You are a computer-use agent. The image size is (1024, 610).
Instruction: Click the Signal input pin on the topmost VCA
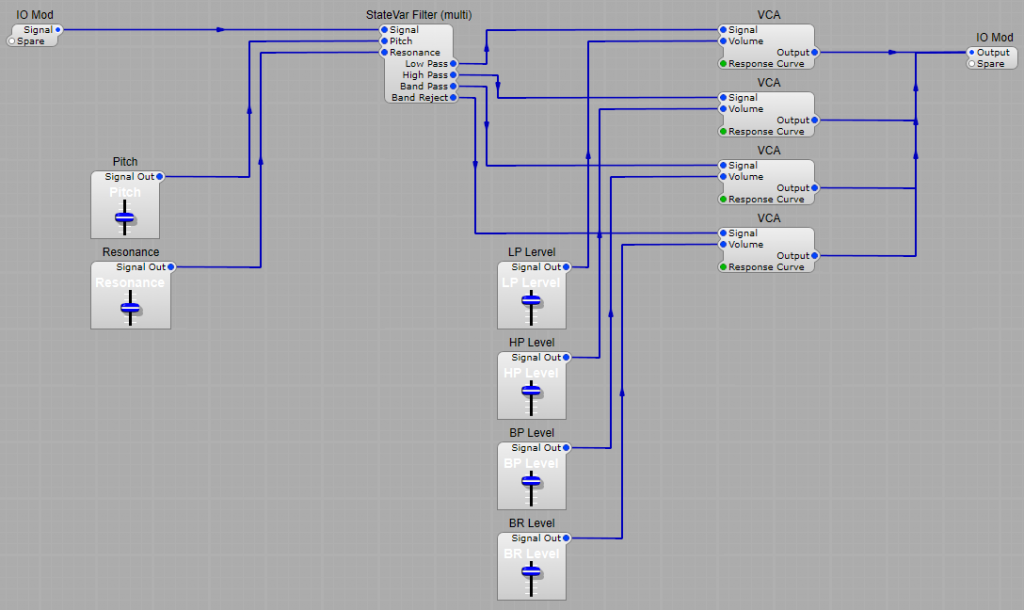(723, 30)
